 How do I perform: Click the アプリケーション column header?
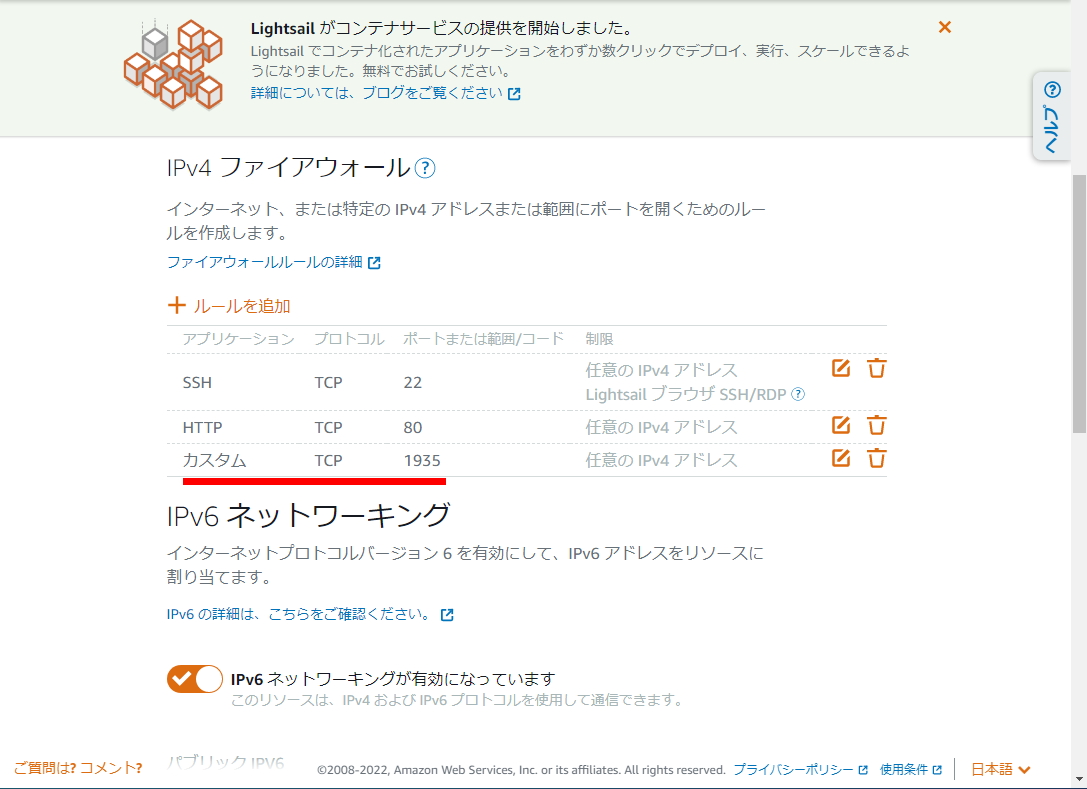[x=238, y=339]
